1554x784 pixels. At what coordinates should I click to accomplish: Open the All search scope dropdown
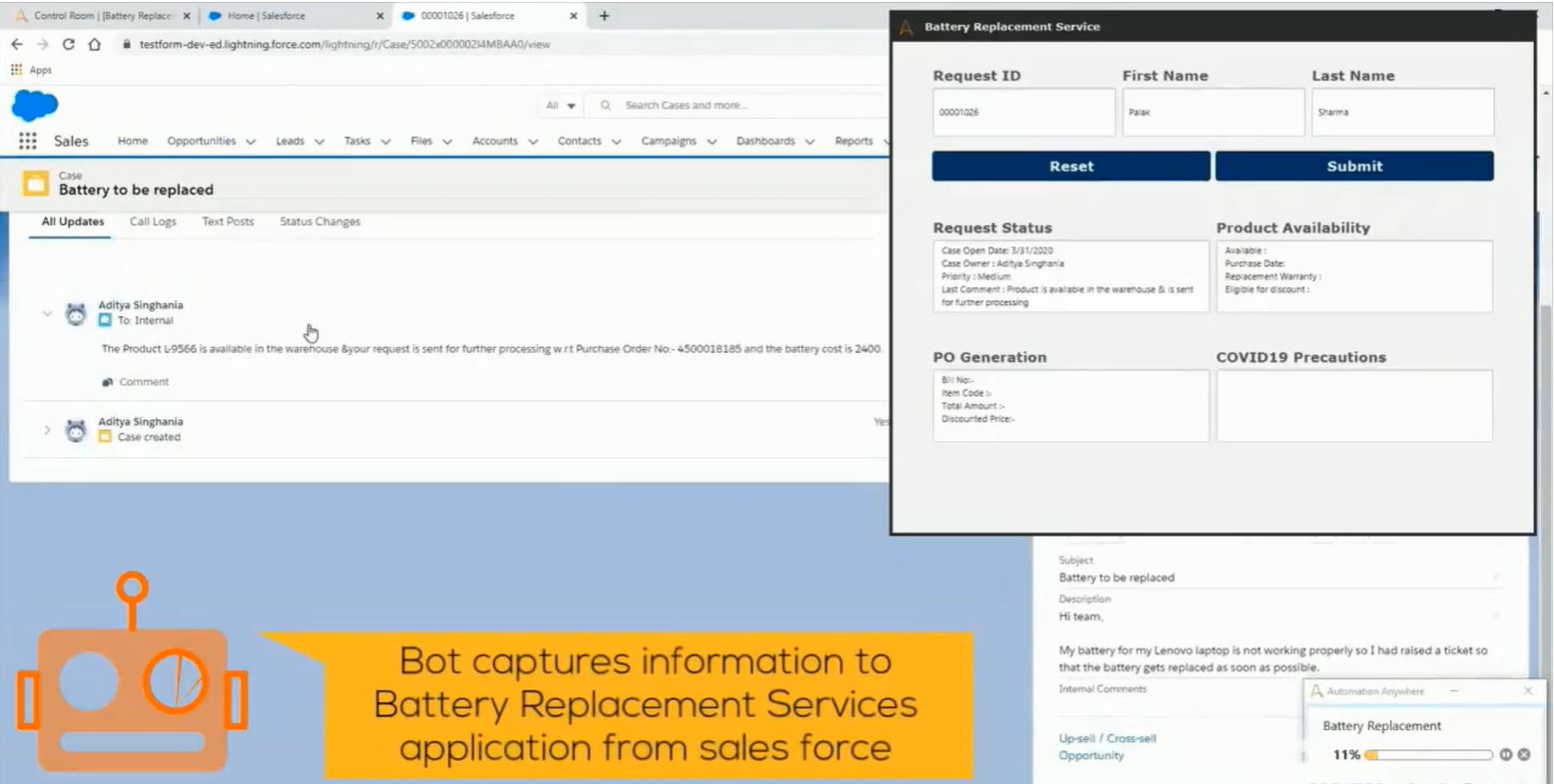point(561,105)
